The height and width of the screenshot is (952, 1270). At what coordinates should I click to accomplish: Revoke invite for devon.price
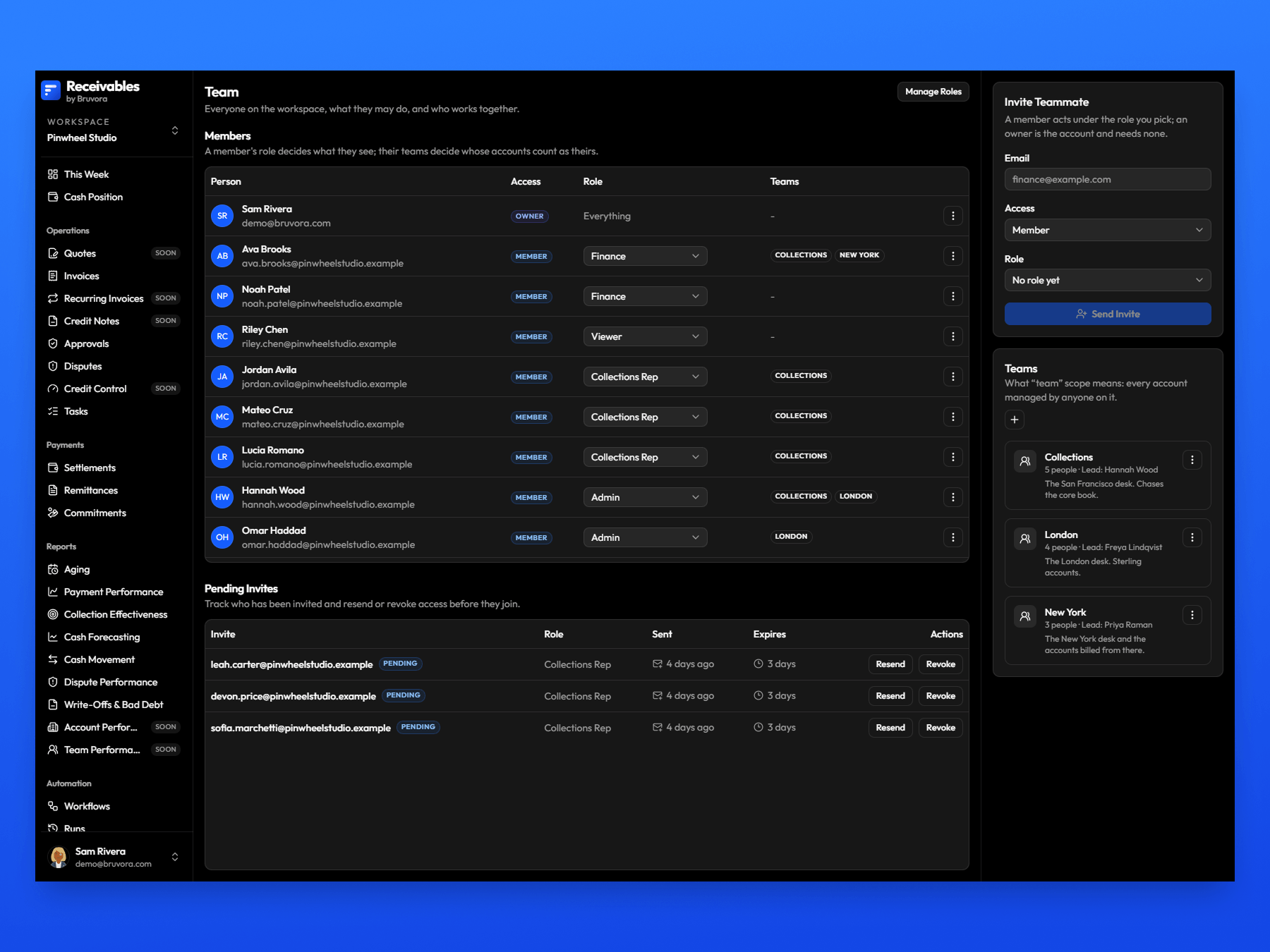[x=941, y=696]
